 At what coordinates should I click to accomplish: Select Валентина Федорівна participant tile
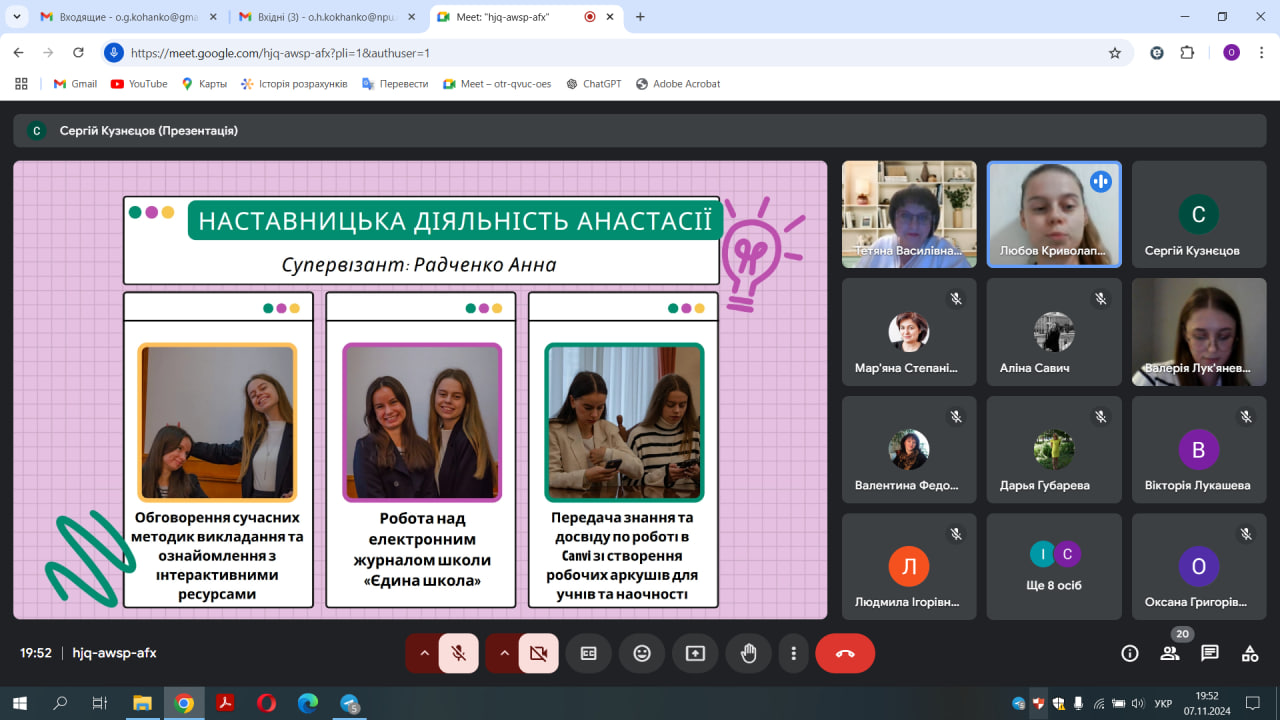pyautogui.click(x=909, y=450)
